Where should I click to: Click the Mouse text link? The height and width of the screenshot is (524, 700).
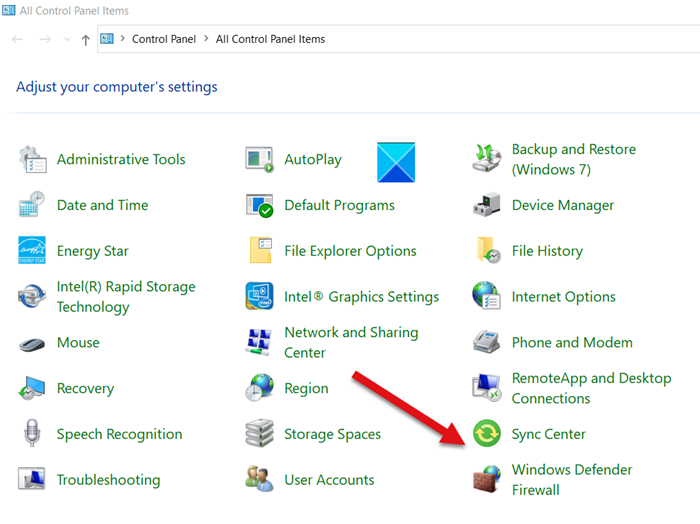(x=78, y=343)
